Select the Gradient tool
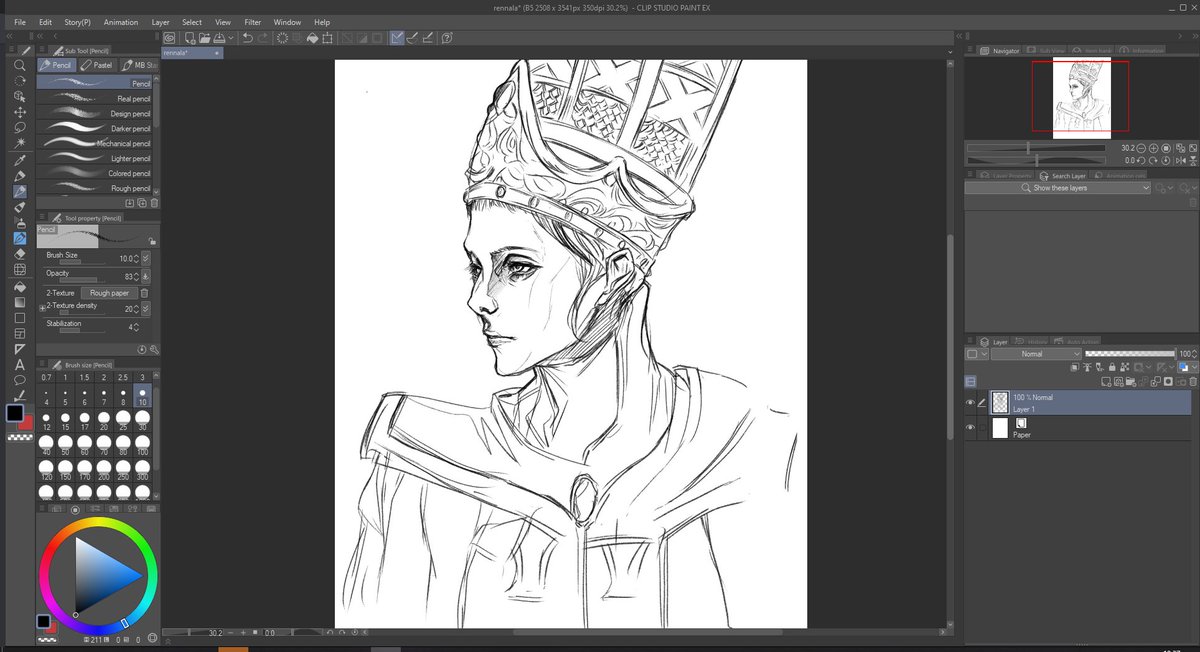 20,302
